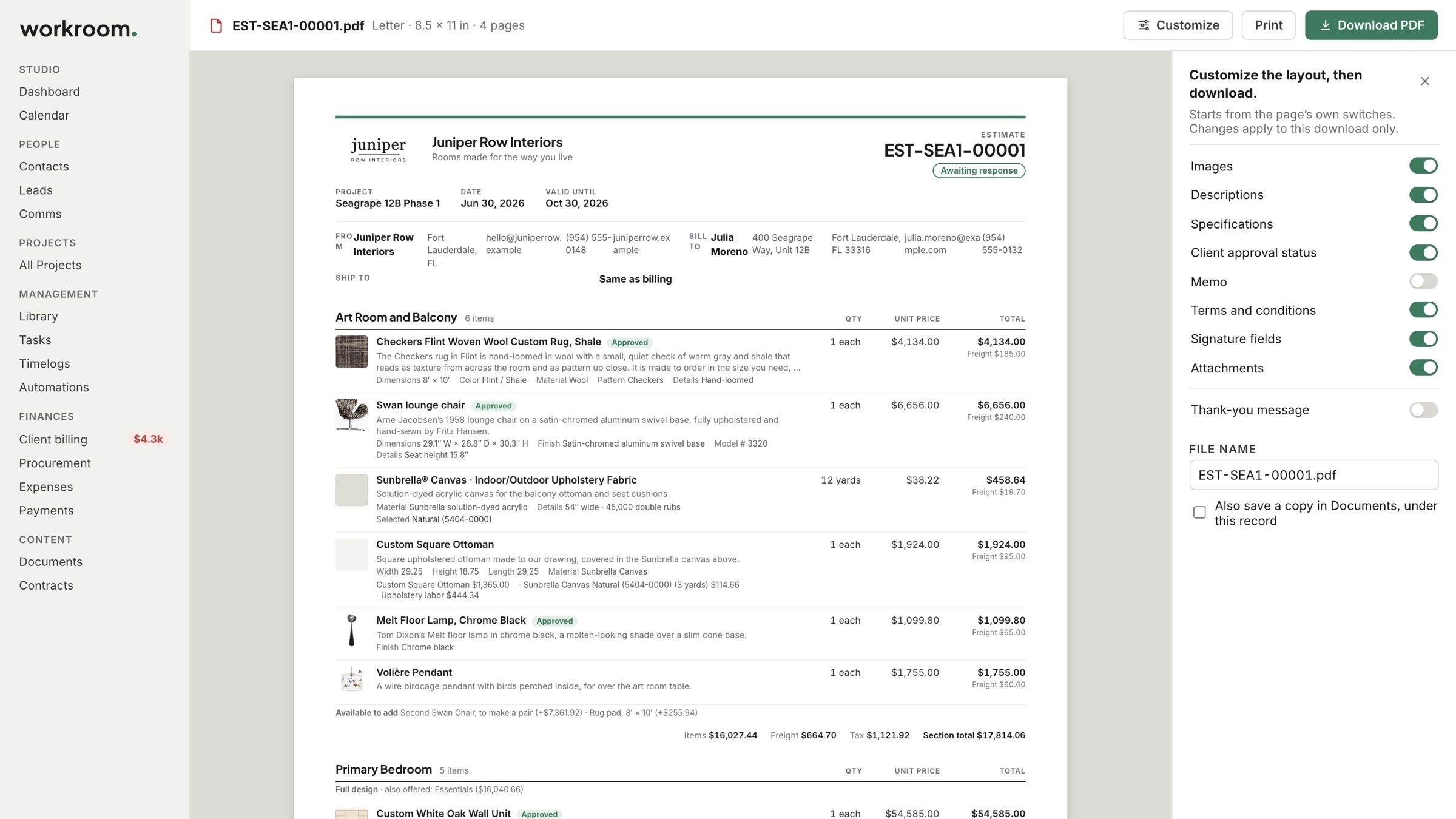Open Dashboard in the sidebar
The image size is (1456, 819).
(x=49, y=92)
